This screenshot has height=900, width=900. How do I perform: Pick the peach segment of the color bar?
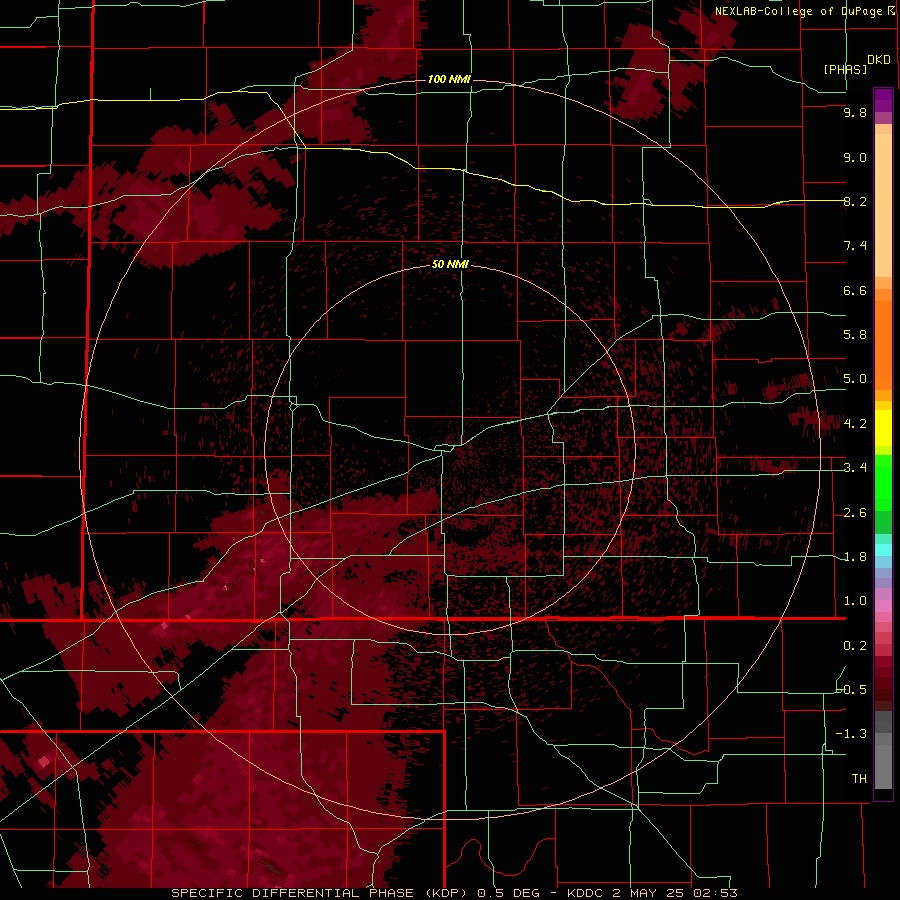coord(883,205)
